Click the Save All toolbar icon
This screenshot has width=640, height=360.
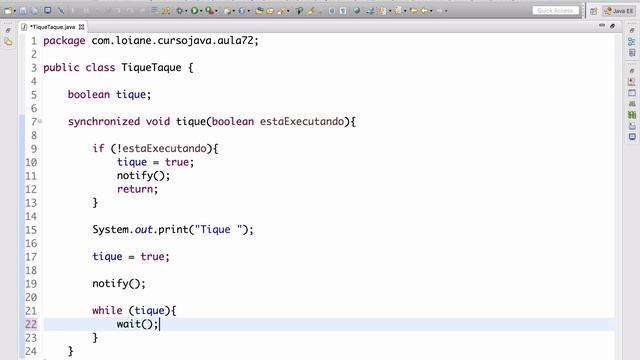35,11
